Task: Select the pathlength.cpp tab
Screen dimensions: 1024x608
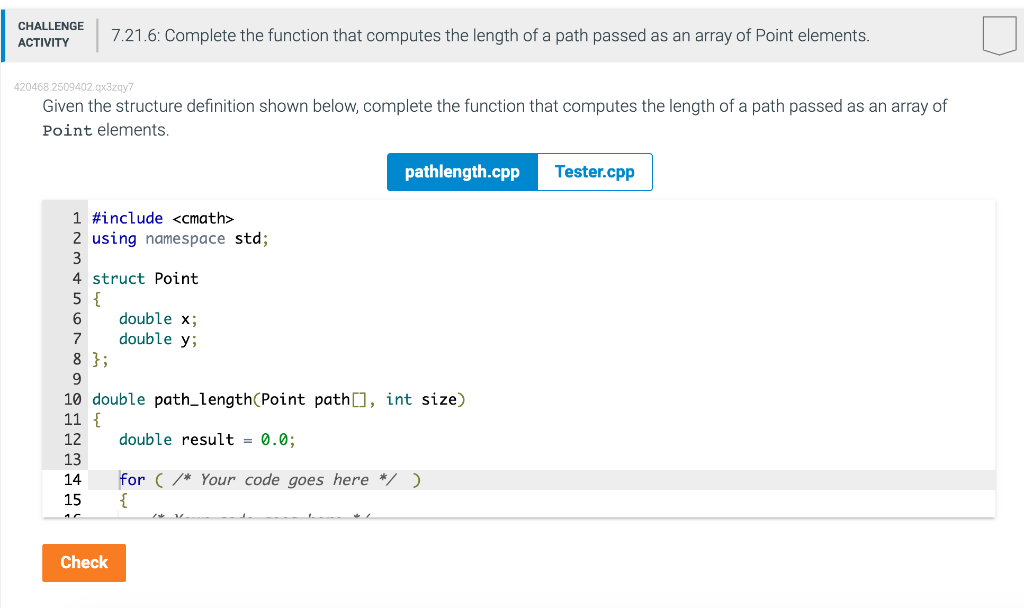Action: click(462, 172)
